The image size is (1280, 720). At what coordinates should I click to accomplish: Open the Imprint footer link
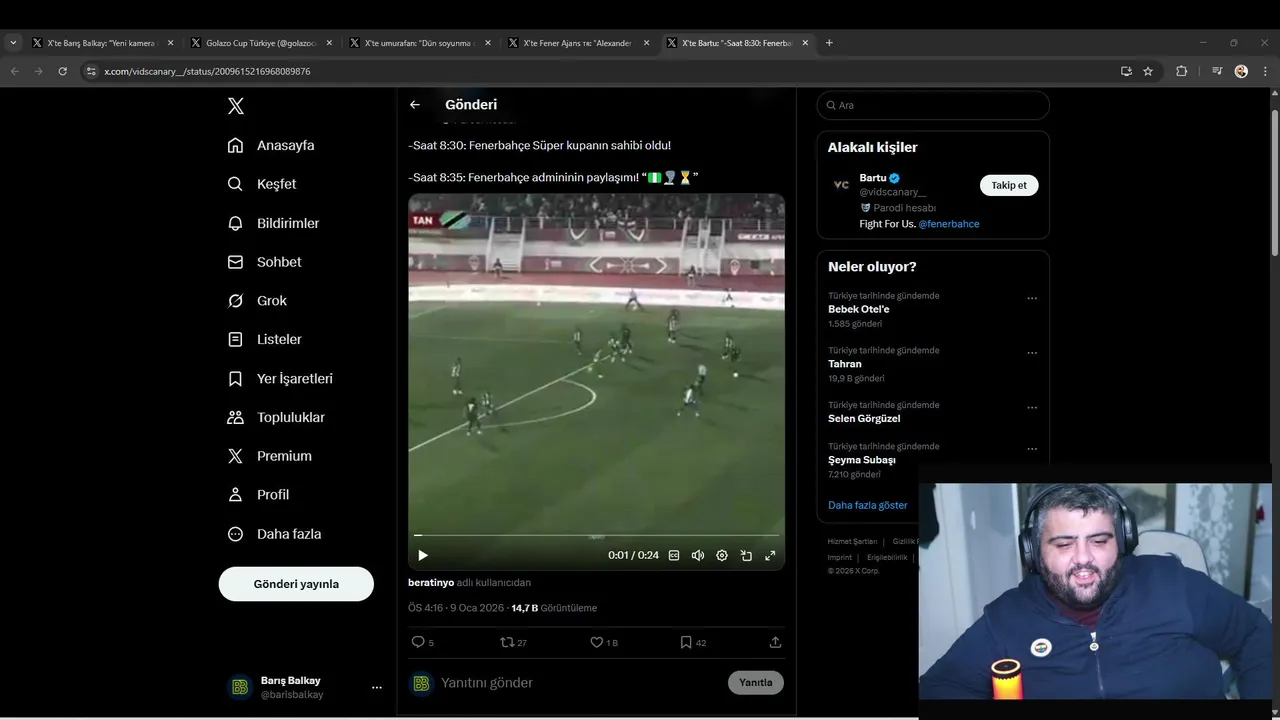pyautogui.click(x=840, y=557)
